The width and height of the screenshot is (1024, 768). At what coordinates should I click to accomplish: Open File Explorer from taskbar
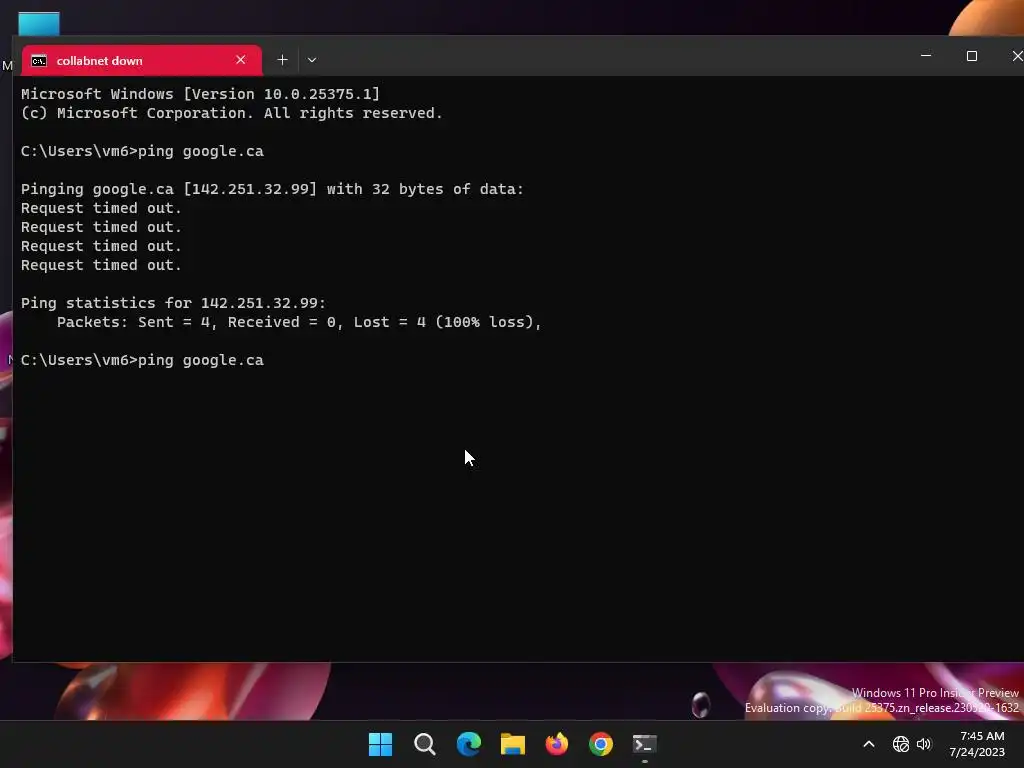pyautogui.click(x=513, y=744)
